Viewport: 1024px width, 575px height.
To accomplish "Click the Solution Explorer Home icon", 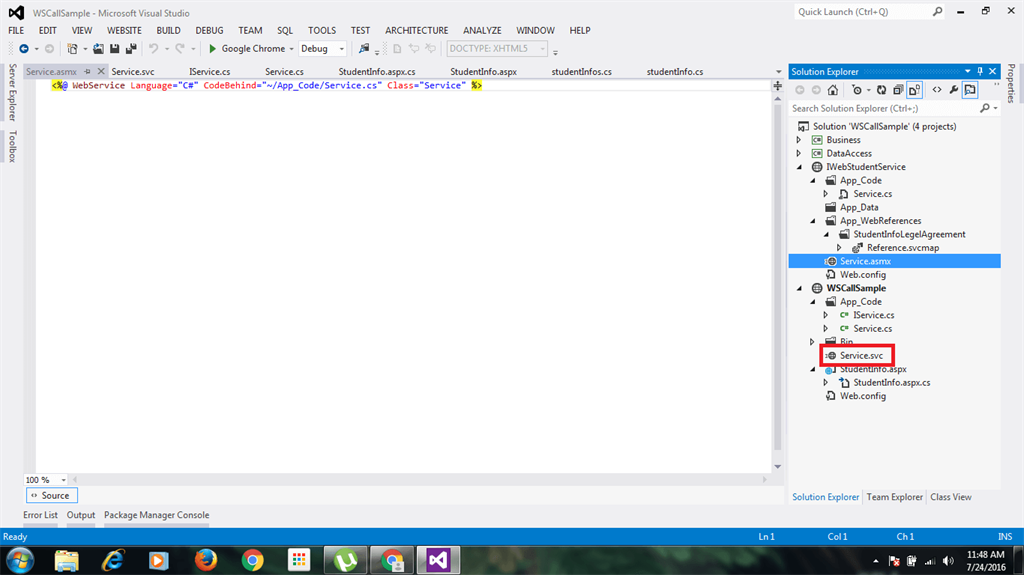I will [833, 90].
